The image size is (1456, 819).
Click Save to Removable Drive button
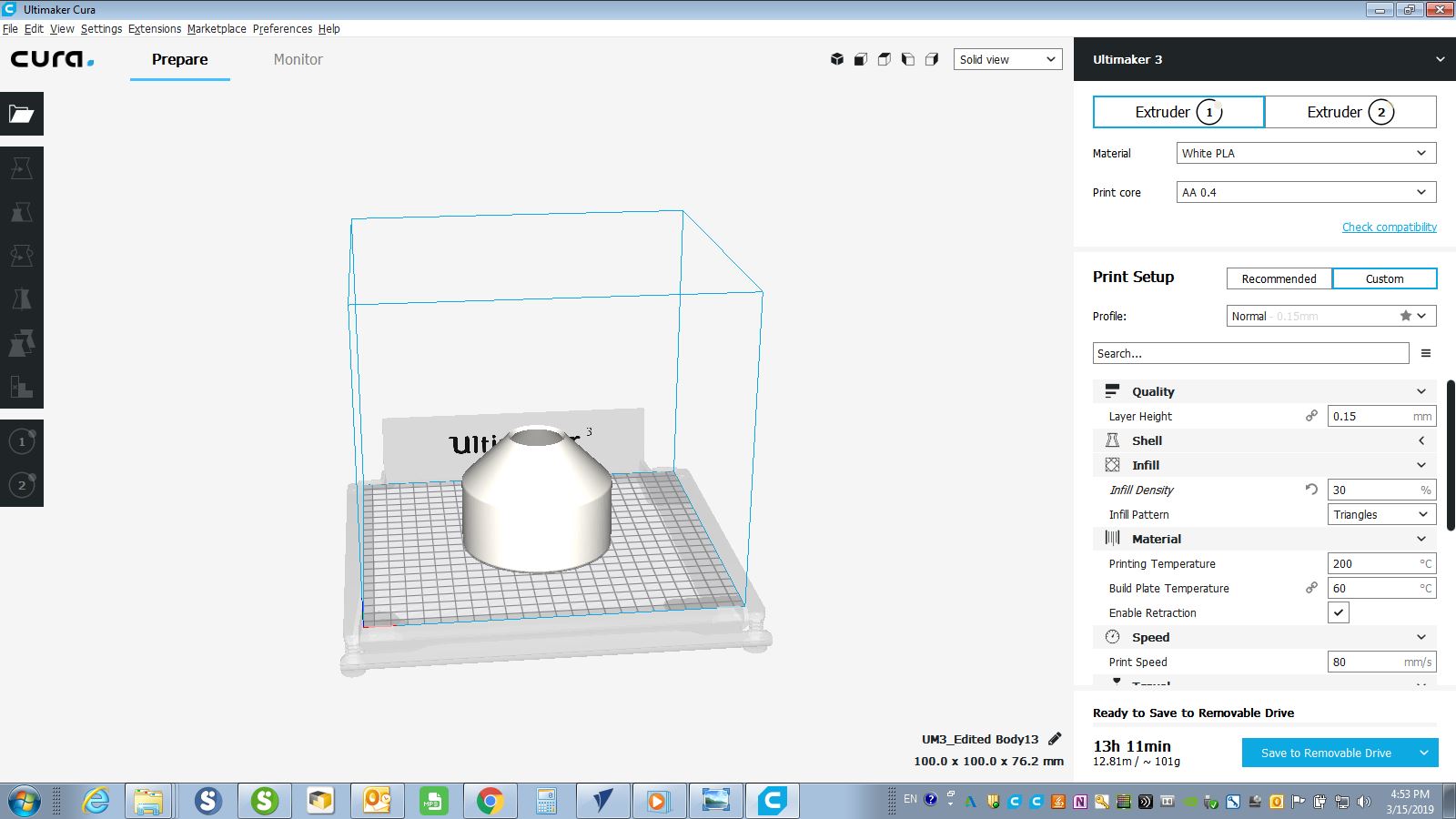(1326, 753)
